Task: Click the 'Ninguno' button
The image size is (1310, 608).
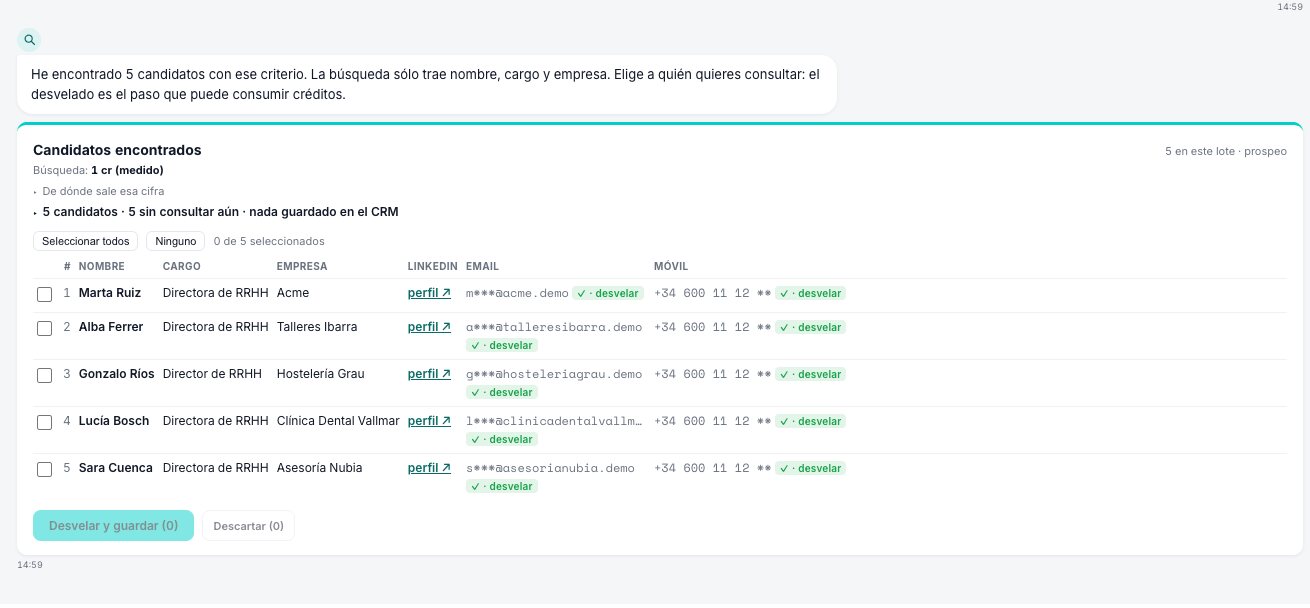Action: pos(176,241)
